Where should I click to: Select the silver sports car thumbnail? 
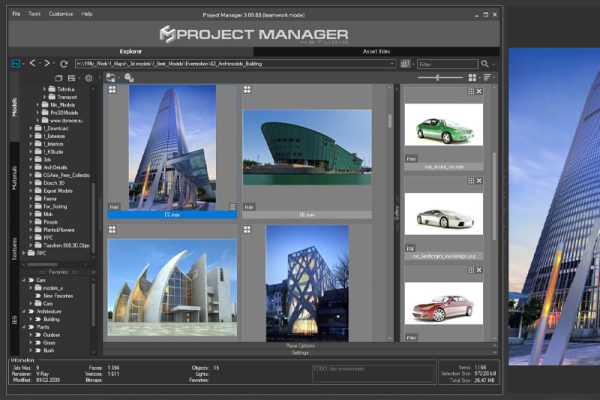click(444, 214)
